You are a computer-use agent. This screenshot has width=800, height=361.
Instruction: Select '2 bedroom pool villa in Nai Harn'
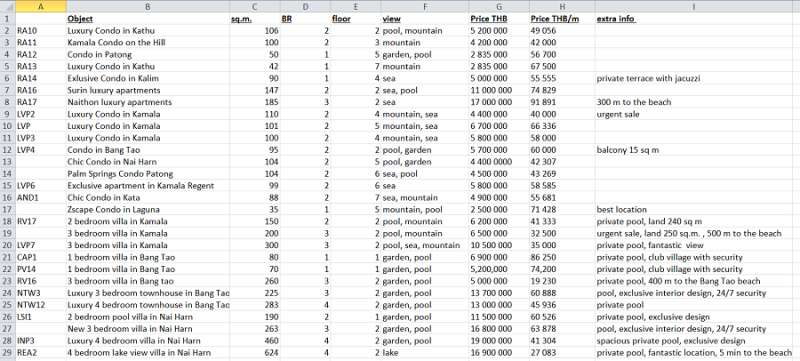(147, 317)
